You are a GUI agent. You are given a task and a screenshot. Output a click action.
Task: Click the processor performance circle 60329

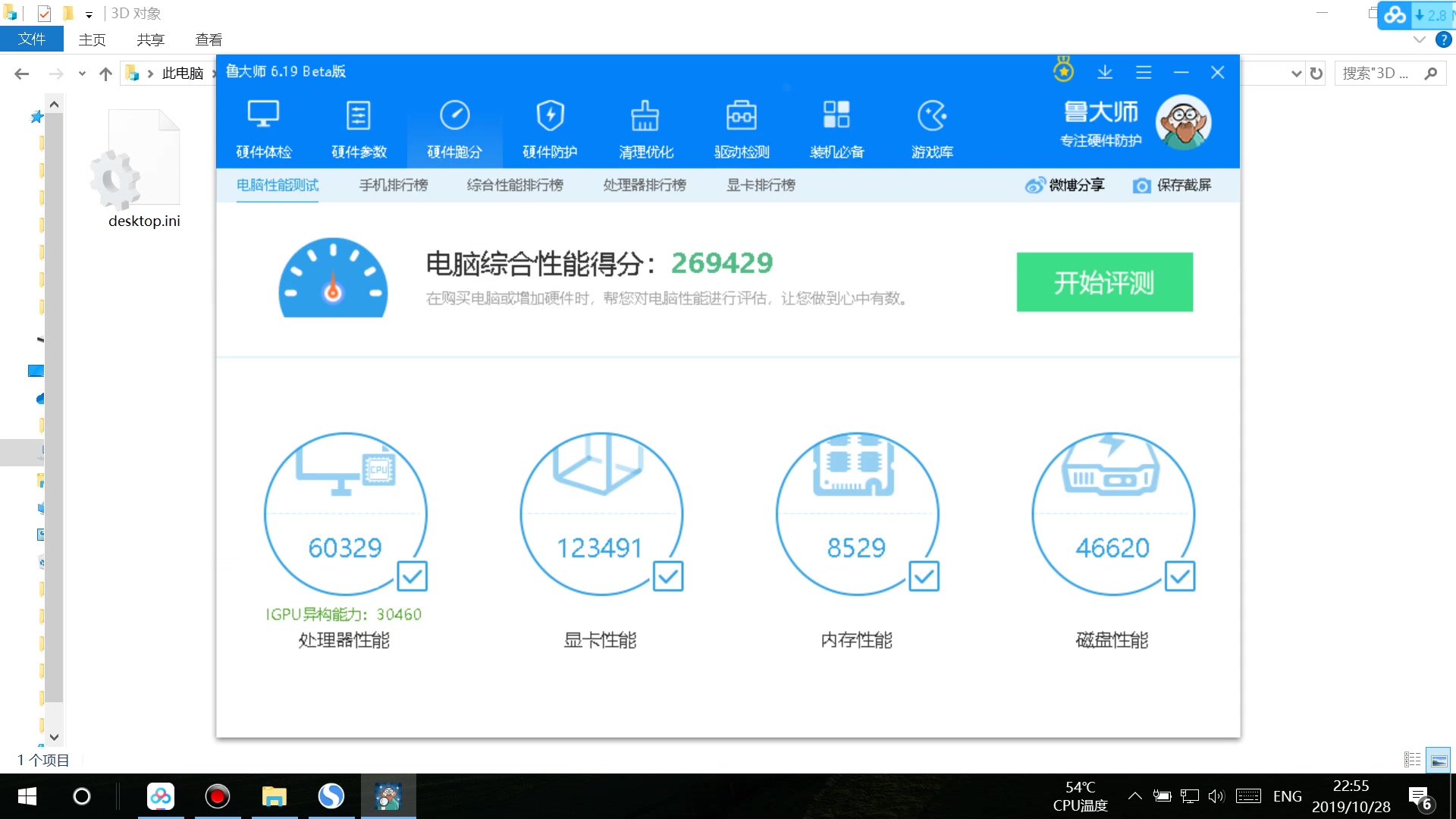345,513
